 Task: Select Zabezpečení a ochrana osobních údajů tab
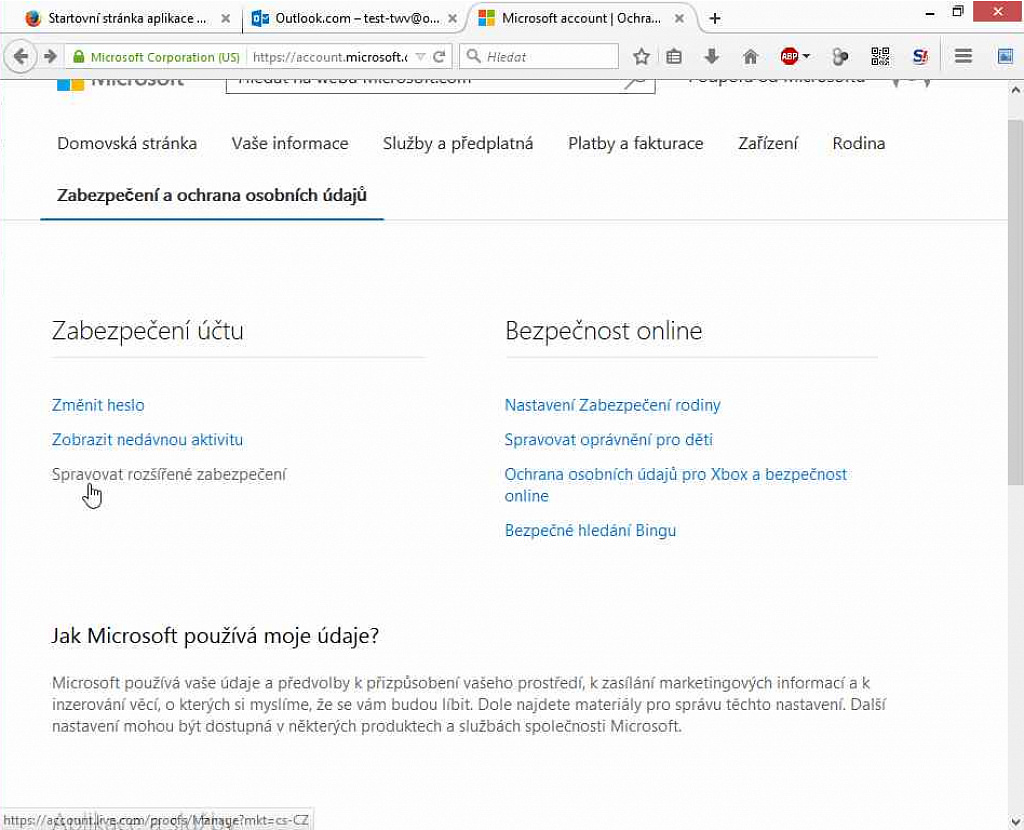point(212,195)
